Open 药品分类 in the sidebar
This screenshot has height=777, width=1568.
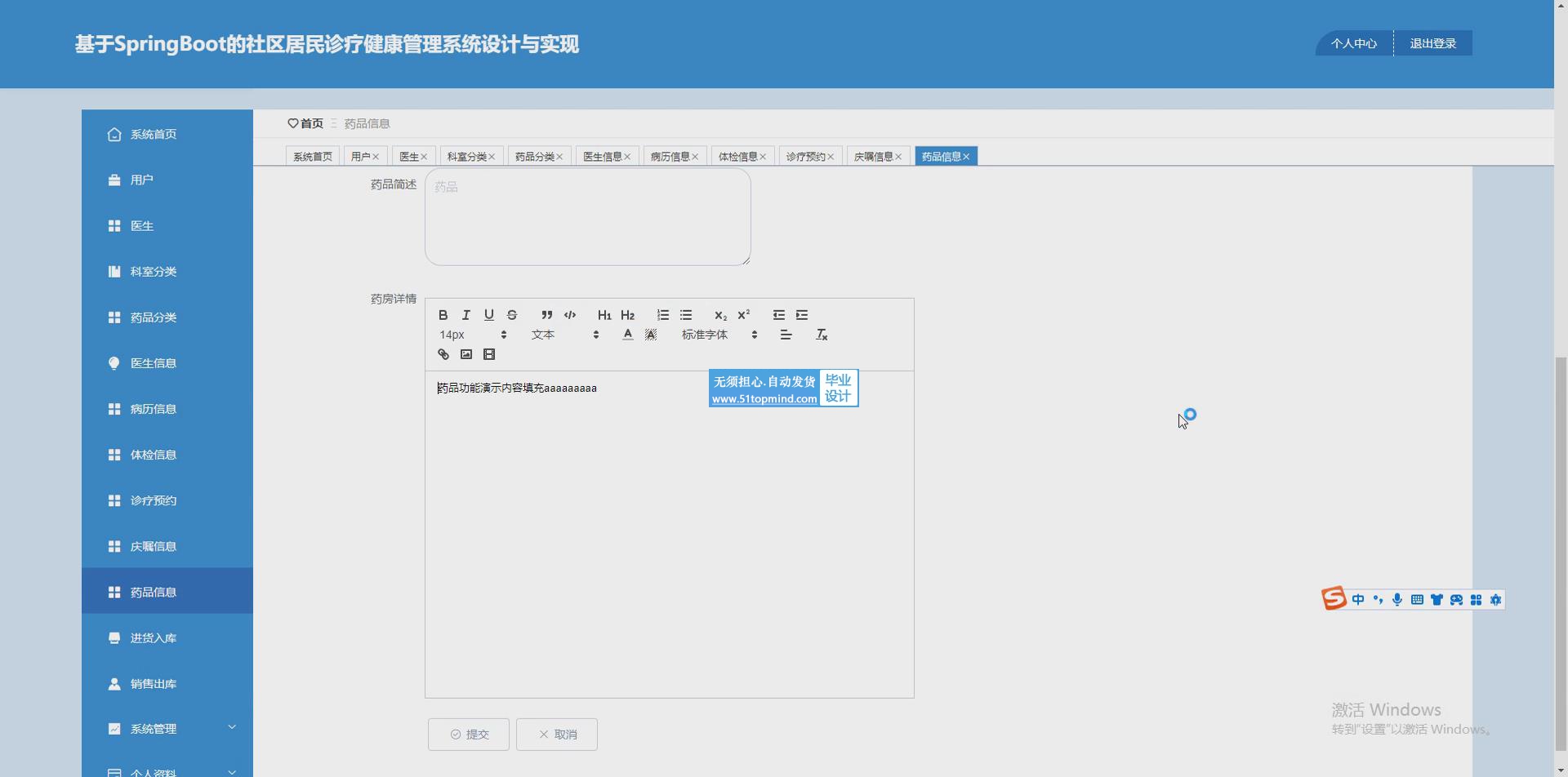click(x=167, y=317)
